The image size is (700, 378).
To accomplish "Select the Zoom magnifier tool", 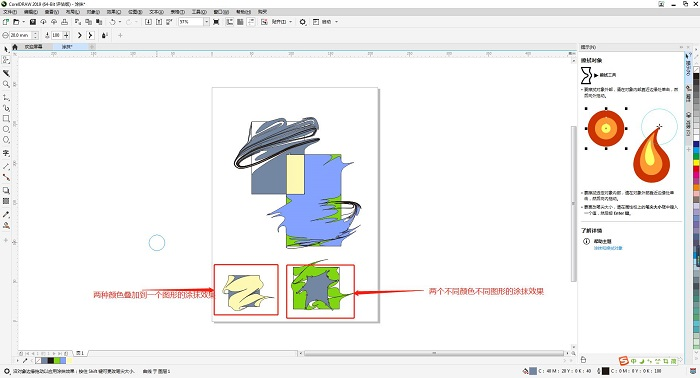I will (6, 84).
